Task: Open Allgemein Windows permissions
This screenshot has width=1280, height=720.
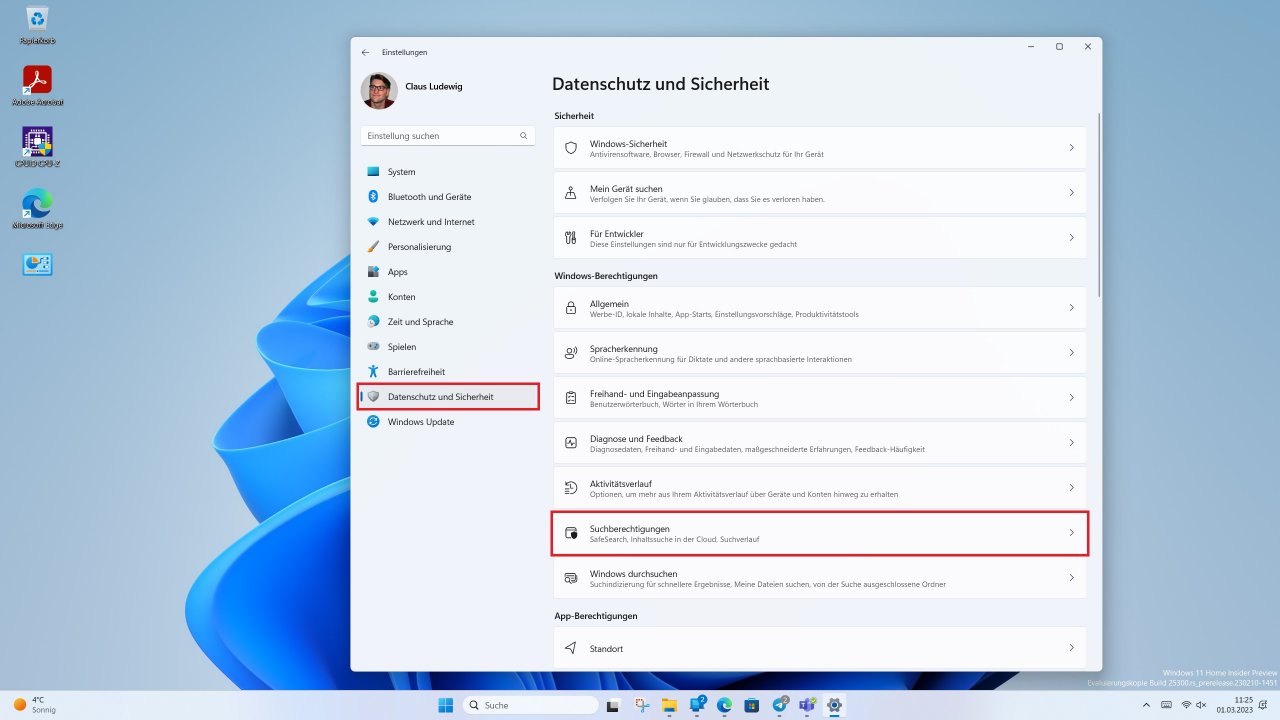Action: click(820, 308)
